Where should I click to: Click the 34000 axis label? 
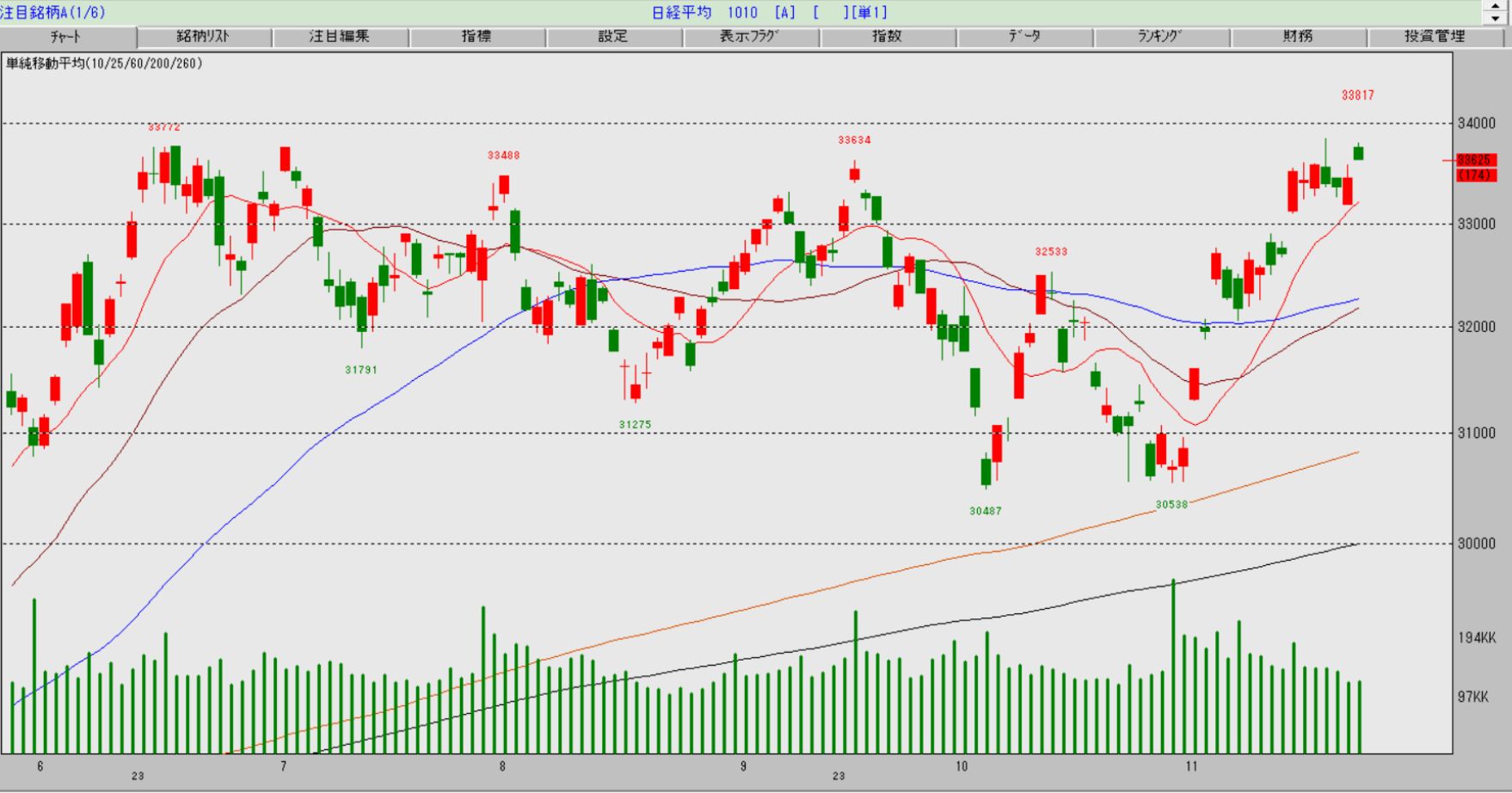[1477, 123]
